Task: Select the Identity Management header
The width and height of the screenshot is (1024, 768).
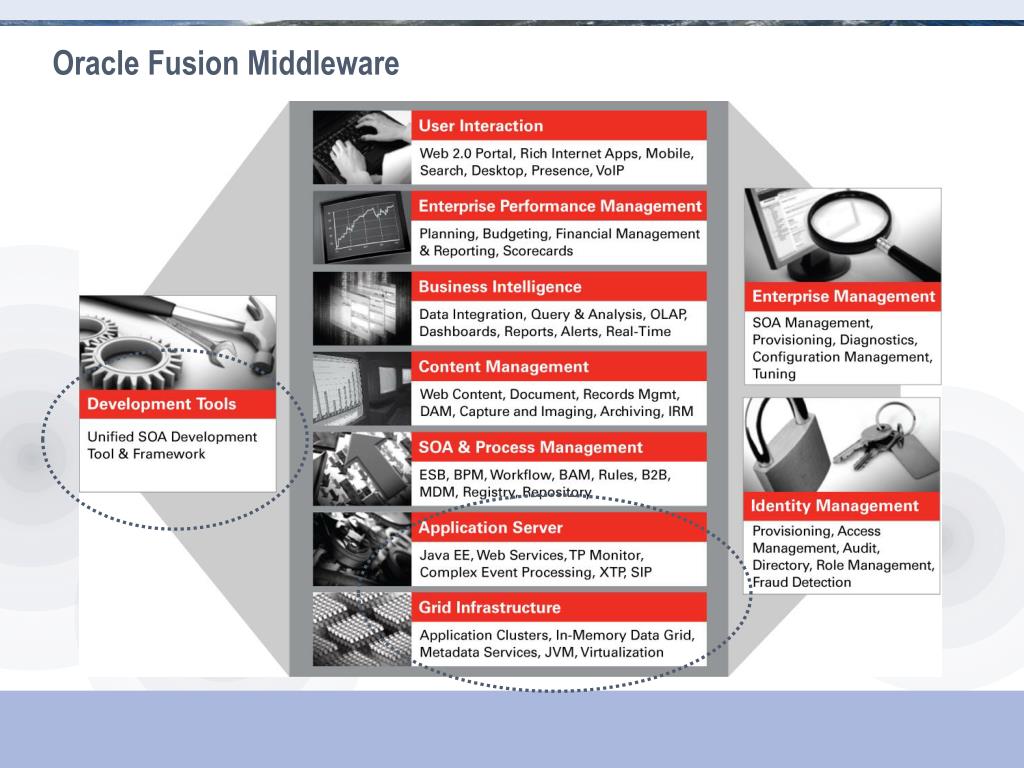Action: pos(842,506)
